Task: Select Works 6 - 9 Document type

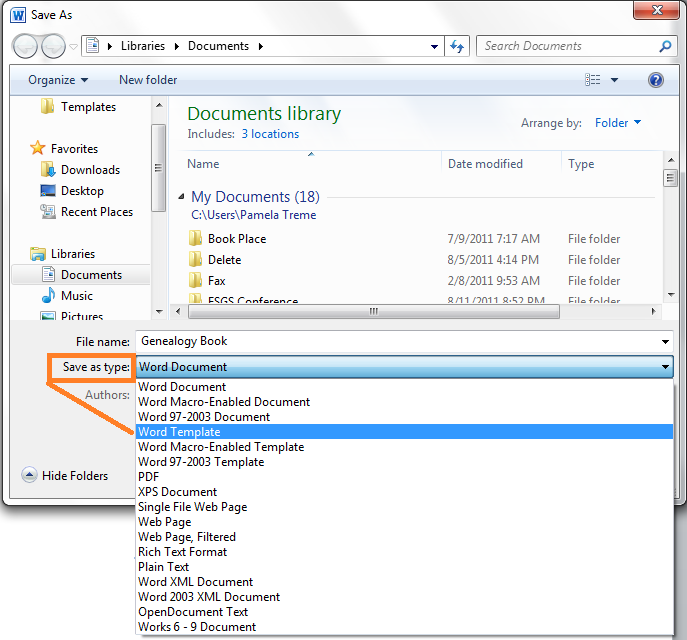Action: click(x=404, y=626)
